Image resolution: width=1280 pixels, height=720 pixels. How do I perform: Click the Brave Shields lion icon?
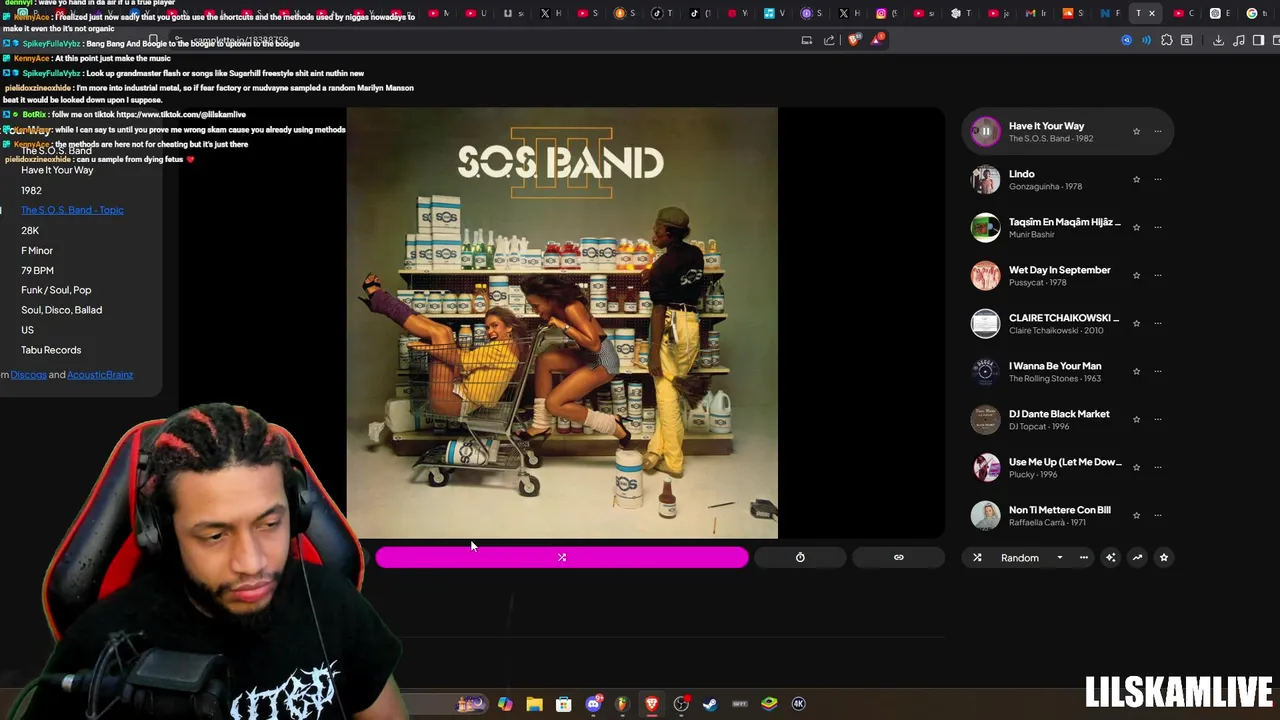pos(853,40)
